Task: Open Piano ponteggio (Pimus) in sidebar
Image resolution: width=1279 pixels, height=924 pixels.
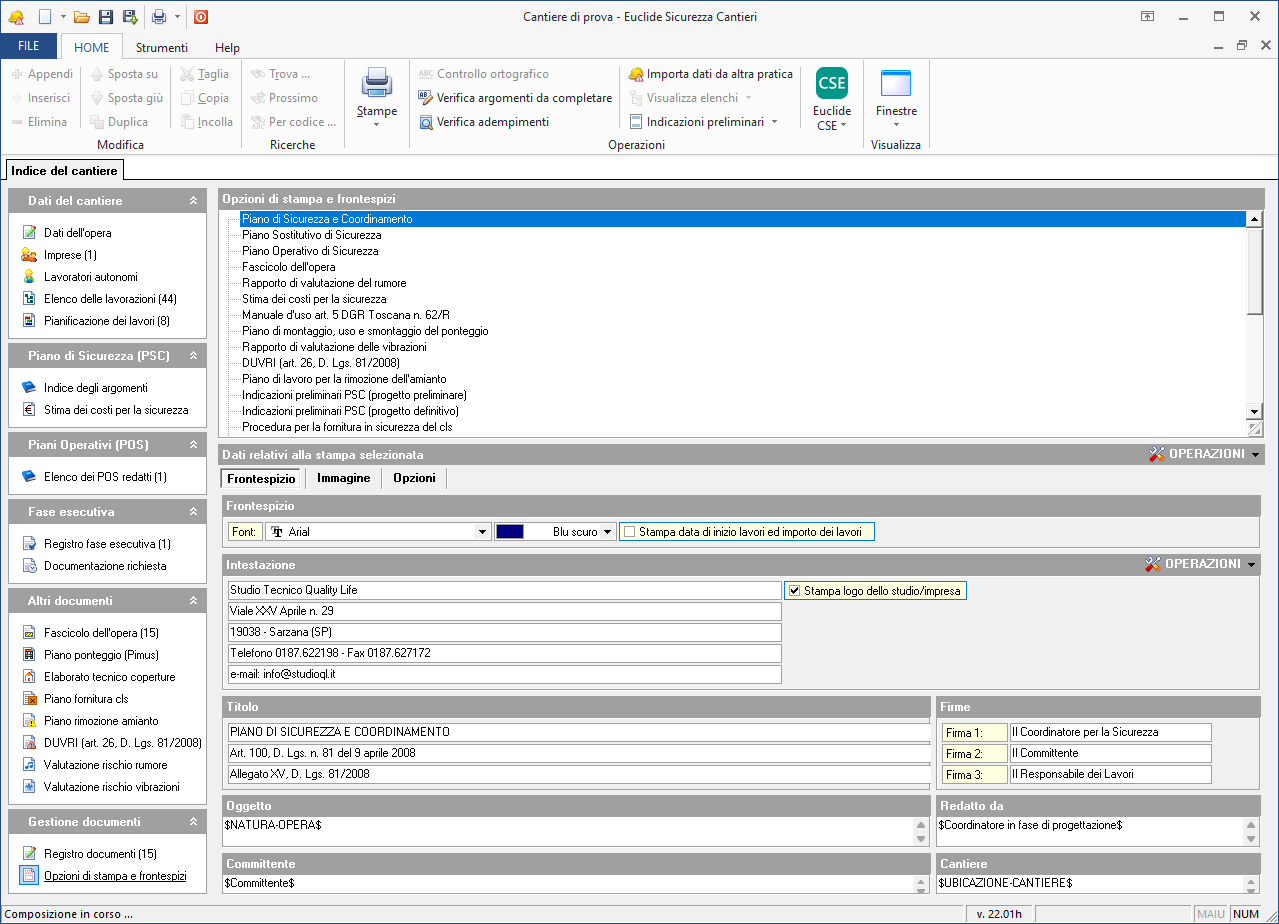Action: [x=101, y=655]
